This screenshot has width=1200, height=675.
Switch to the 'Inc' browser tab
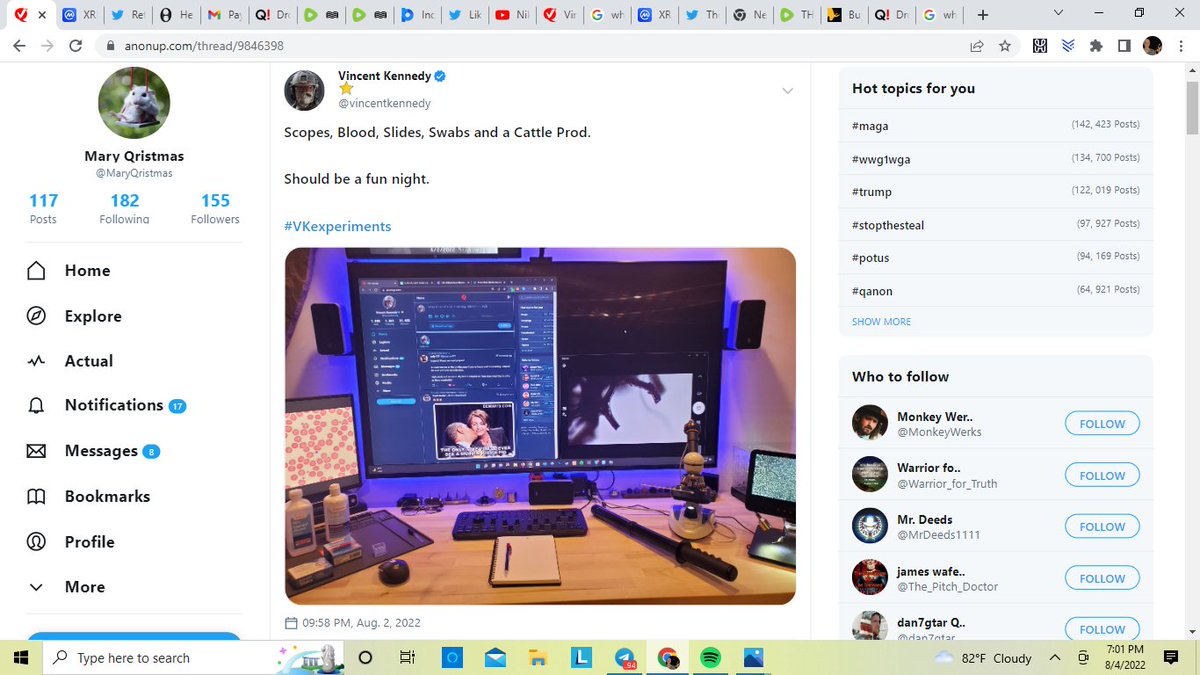(x=418, y=15)
